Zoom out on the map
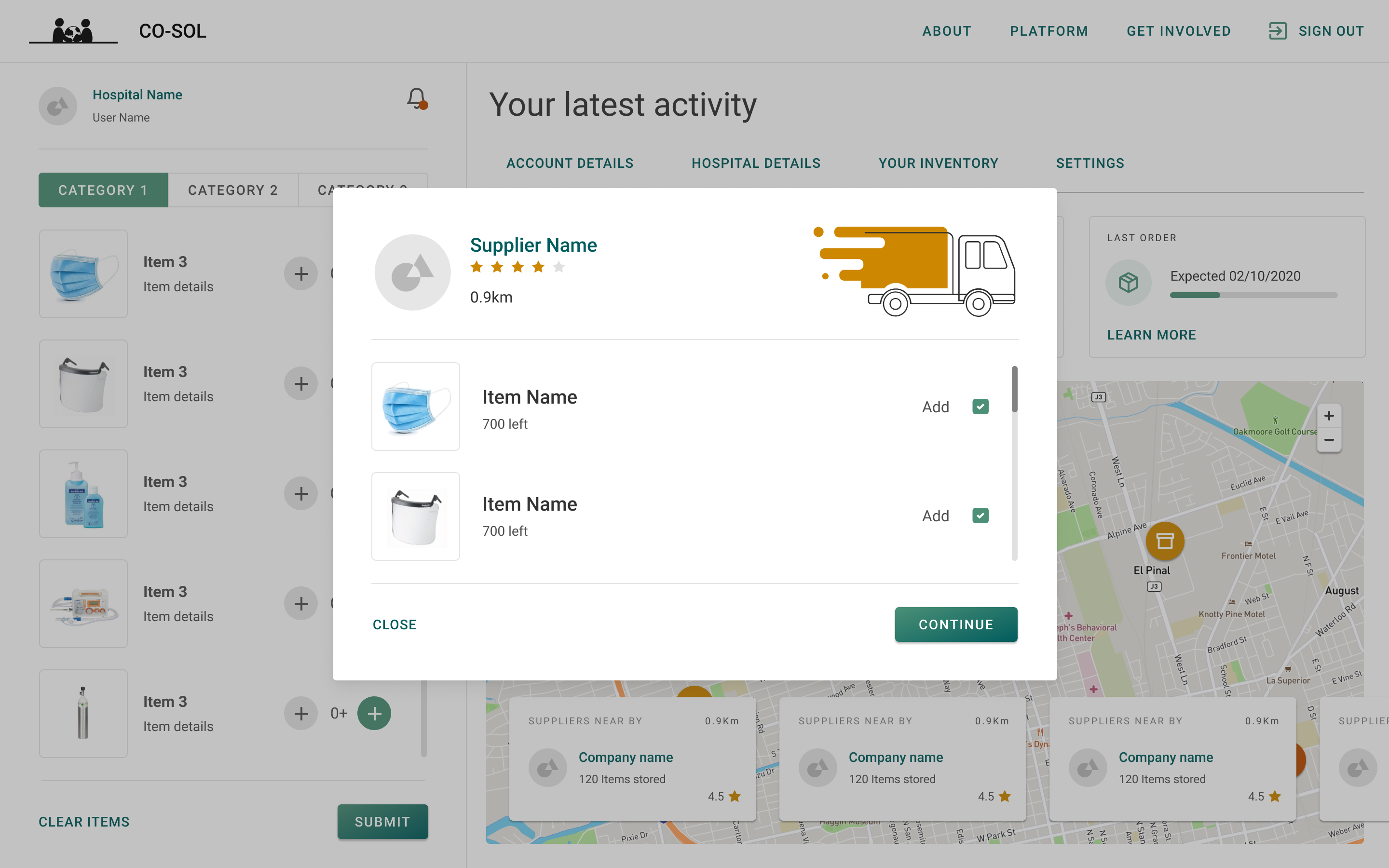 [x=1329, y=440]
